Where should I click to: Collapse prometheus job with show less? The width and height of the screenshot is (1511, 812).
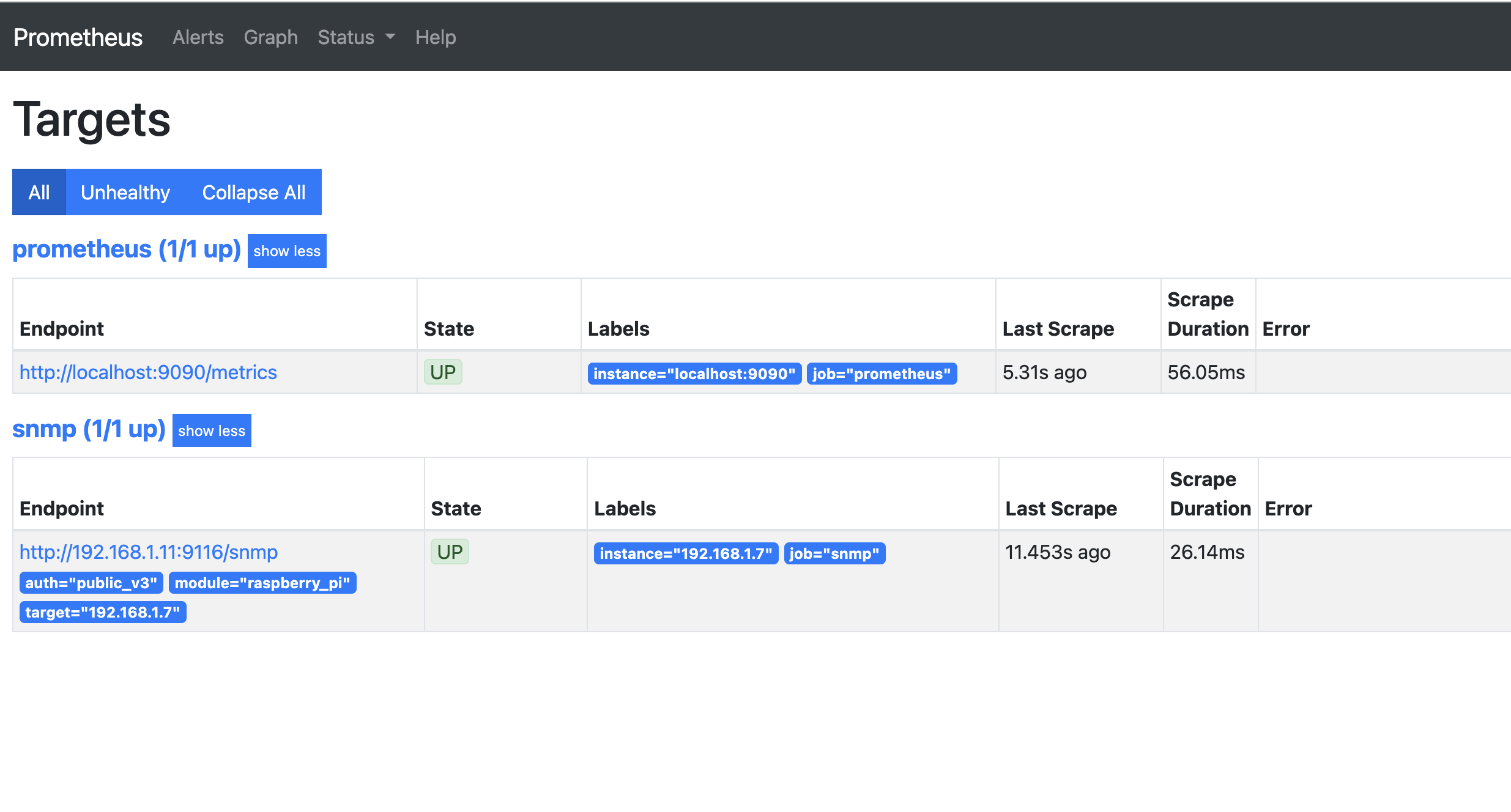click(x=286, y=251)
